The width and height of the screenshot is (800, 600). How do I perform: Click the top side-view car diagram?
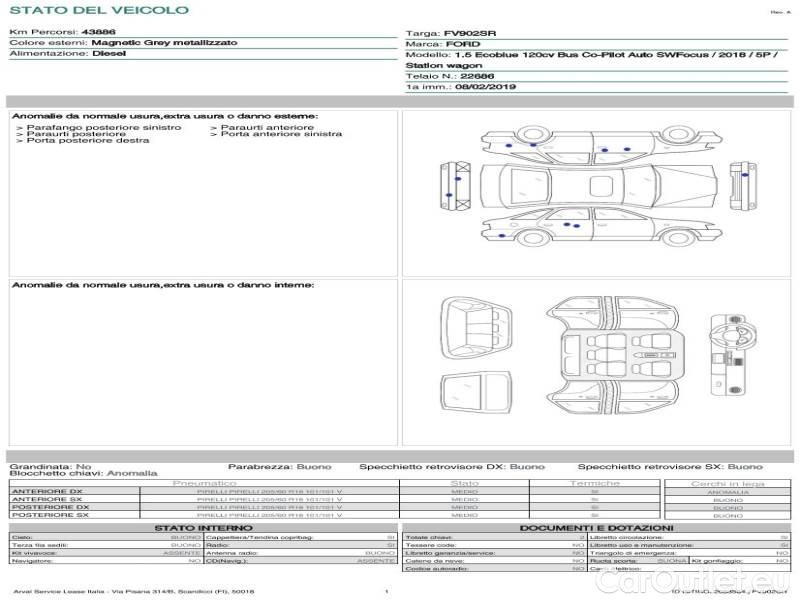579,142
